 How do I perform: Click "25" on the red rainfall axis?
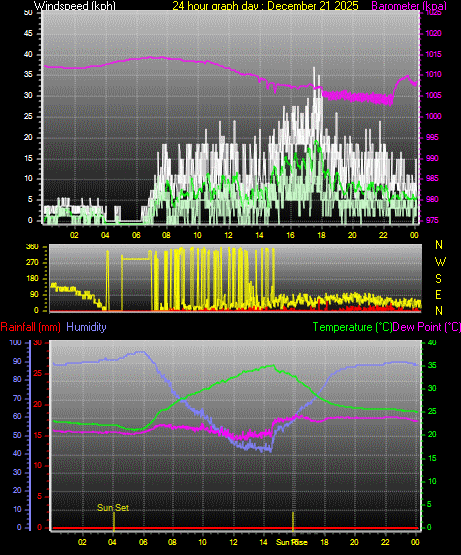(38, 373)
